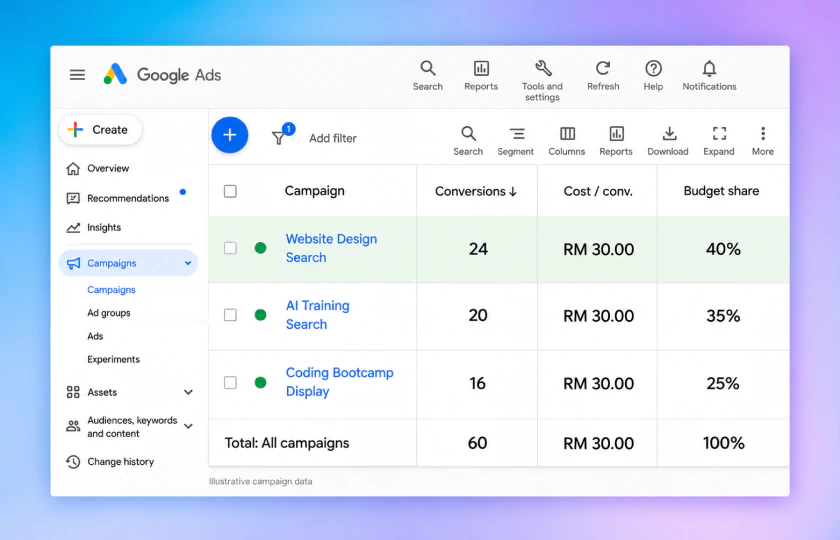Refresh the Google Ads data

point(603,69)
